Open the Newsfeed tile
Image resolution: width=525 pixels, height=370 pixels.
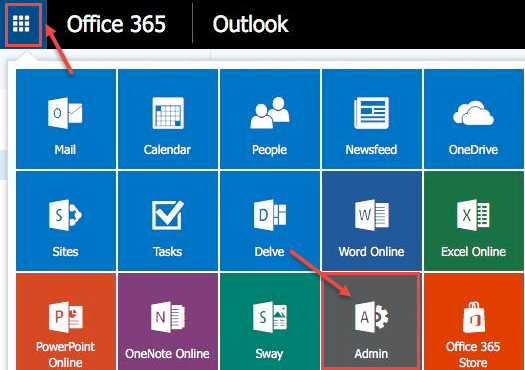click(x=372, y=119)
